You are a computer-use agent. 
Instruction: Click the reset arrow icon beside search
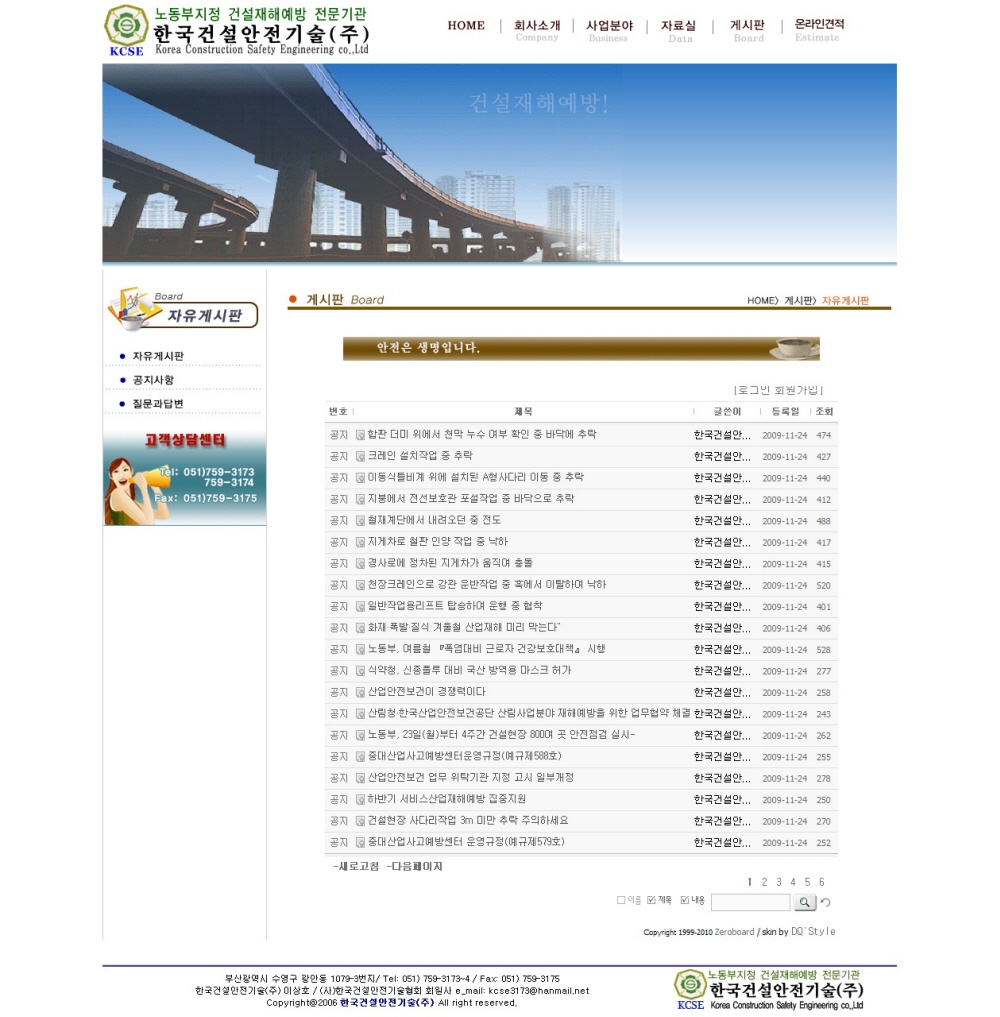tap(826, 903)
